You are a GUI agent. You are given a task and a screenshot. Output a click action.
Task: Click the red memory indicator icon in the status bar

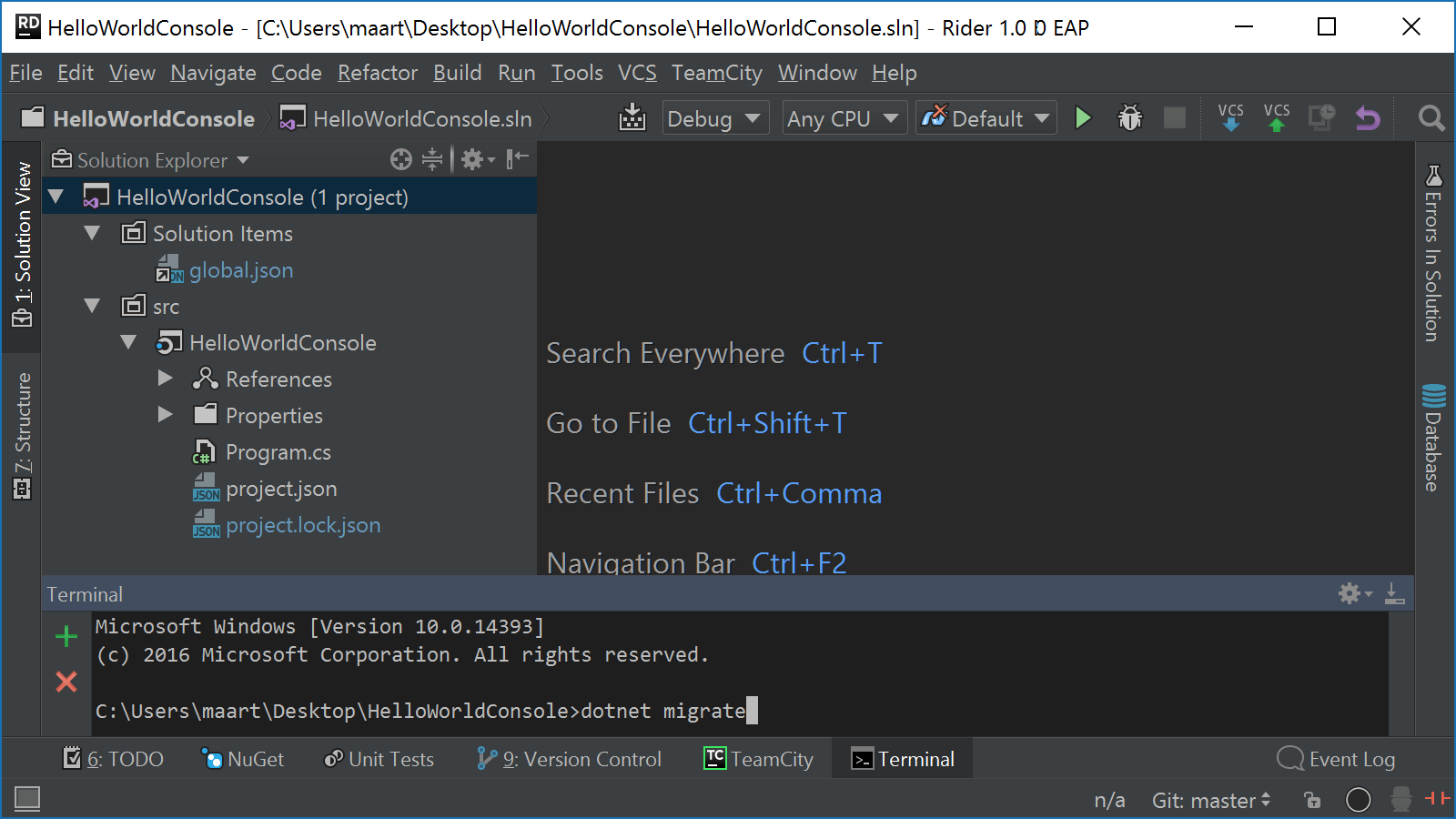[x=1438, y=798]
